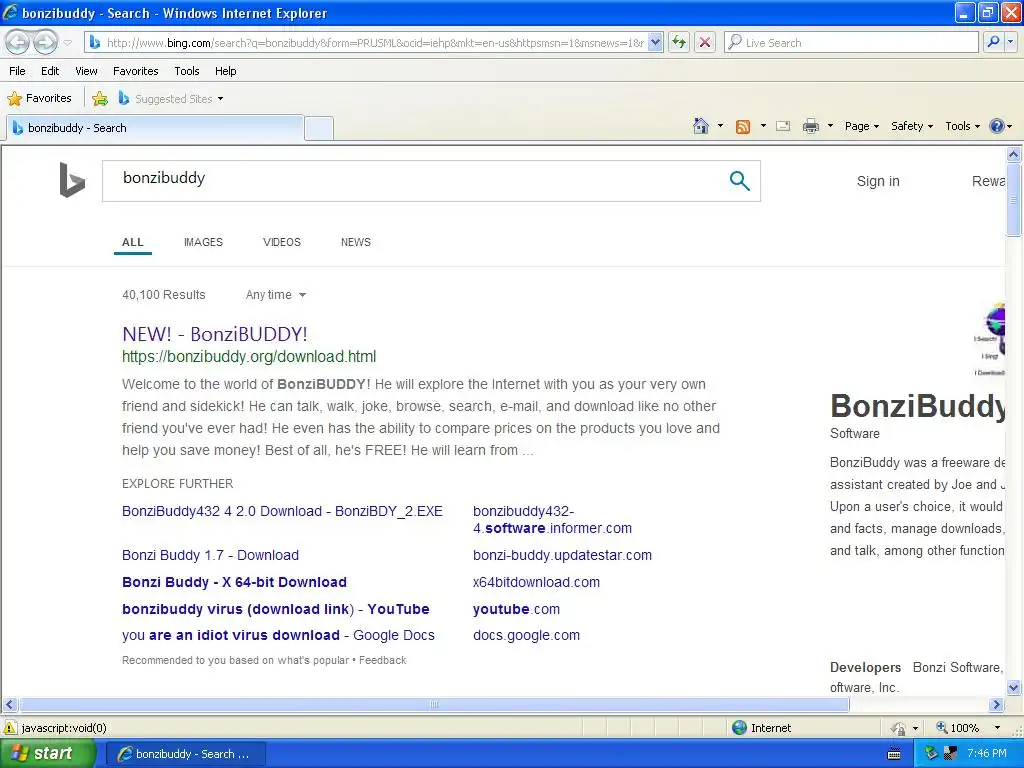Click the Read Mail envelope icon
Image resolution: width=1024 pixels, height=768 pixels.
click(x=783, y=126)
